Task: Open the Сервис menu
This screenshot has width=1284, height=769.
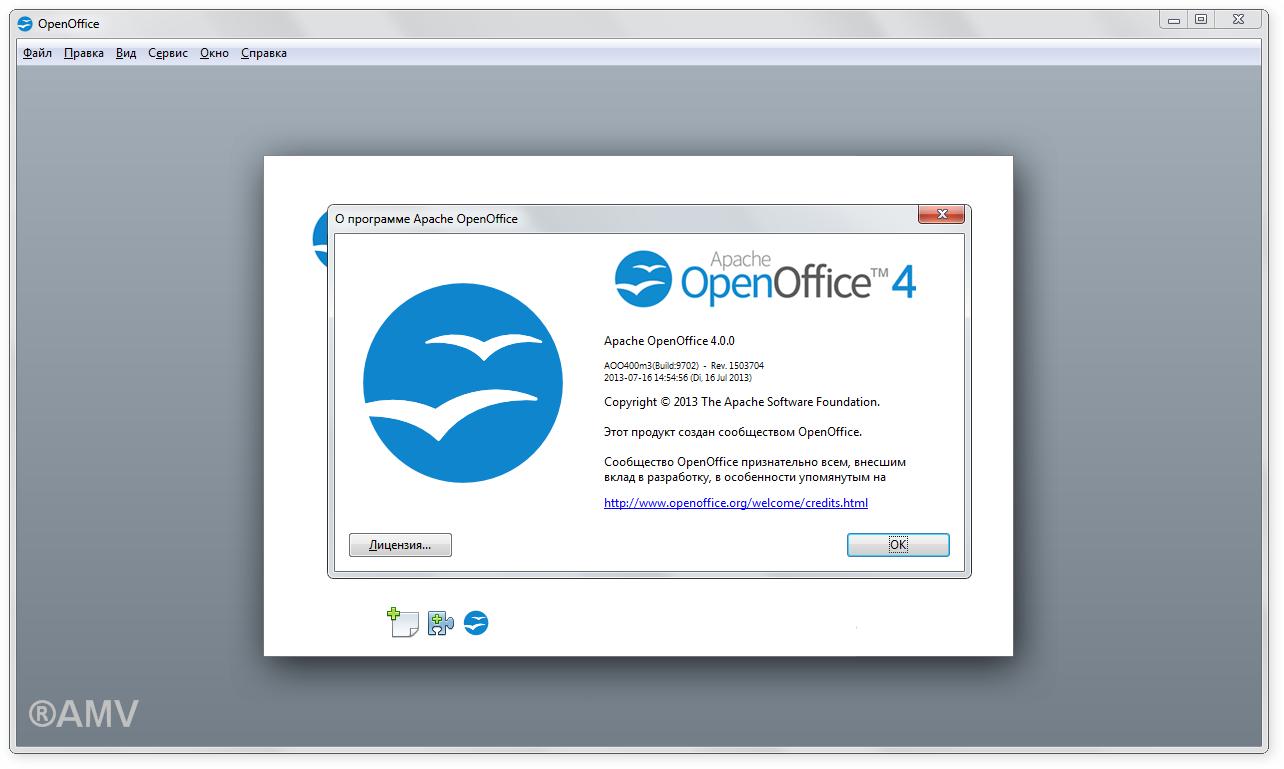Action: (x=168, y=53)
